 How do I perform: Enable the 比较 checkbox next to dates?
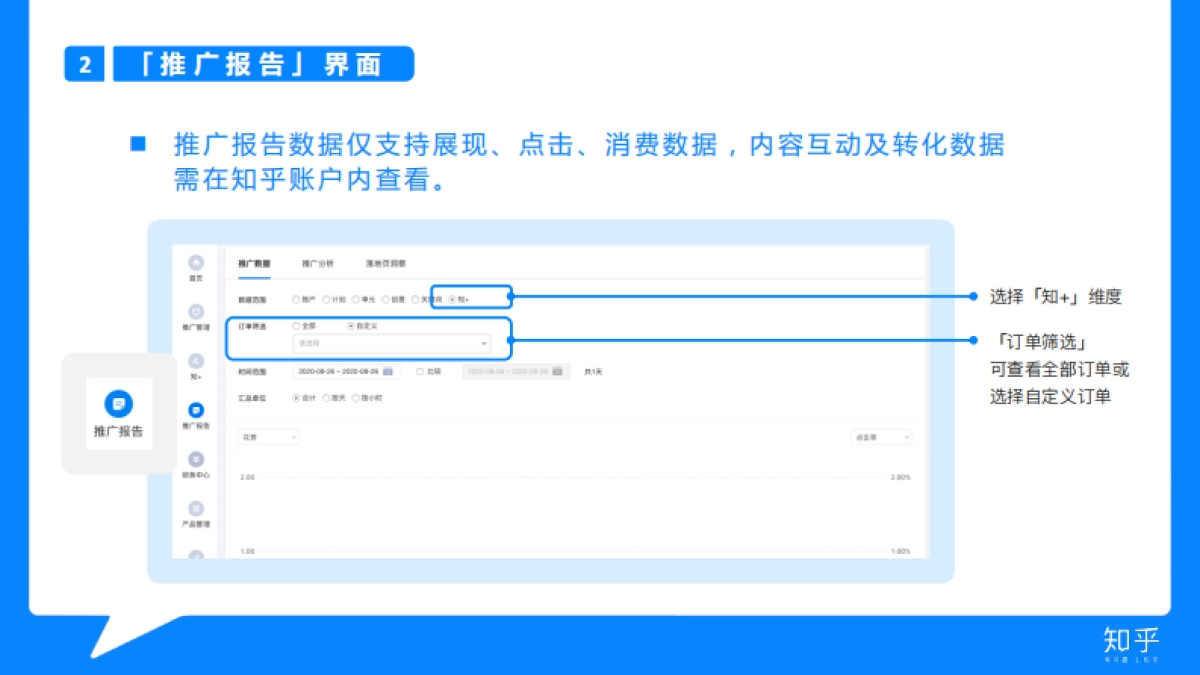(421, 371)
